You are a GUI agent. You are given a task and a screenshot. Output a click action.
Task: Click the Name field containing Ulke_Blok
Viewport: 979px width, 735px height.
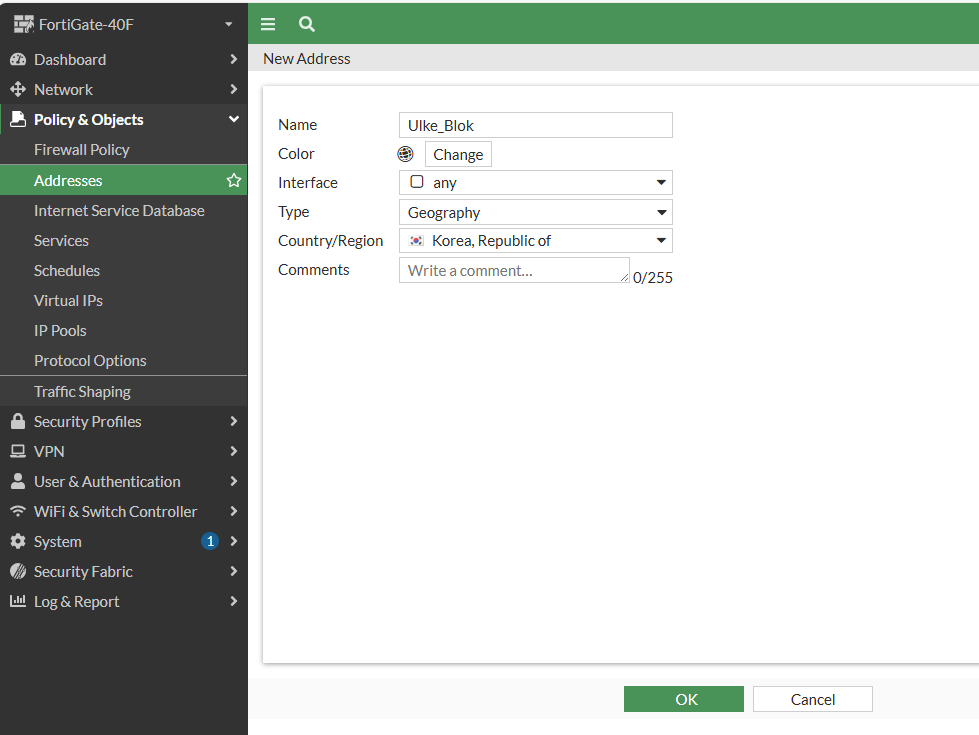click(536, 125)
